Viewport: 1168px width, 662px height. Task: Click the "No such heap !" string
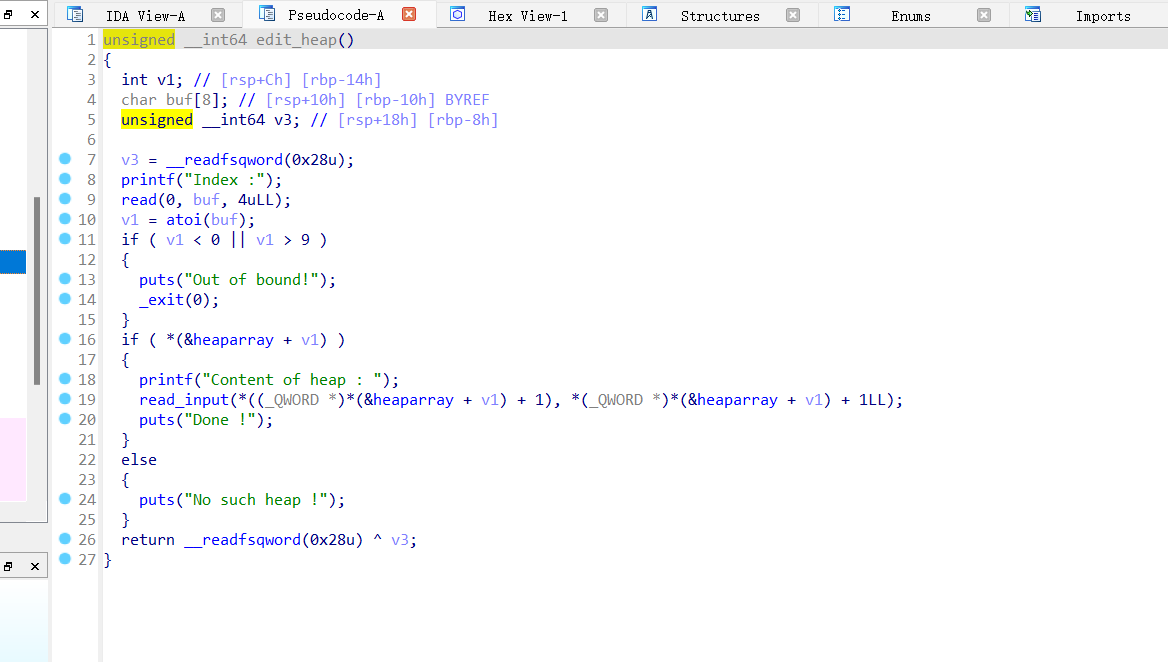[260, 500]
